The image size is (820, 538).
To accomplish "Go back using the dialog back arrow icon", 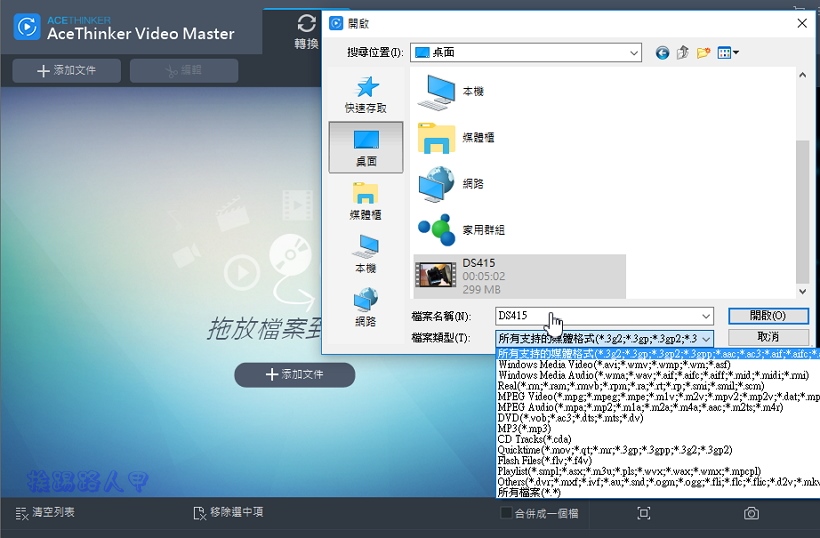I will tap(662, 53).
